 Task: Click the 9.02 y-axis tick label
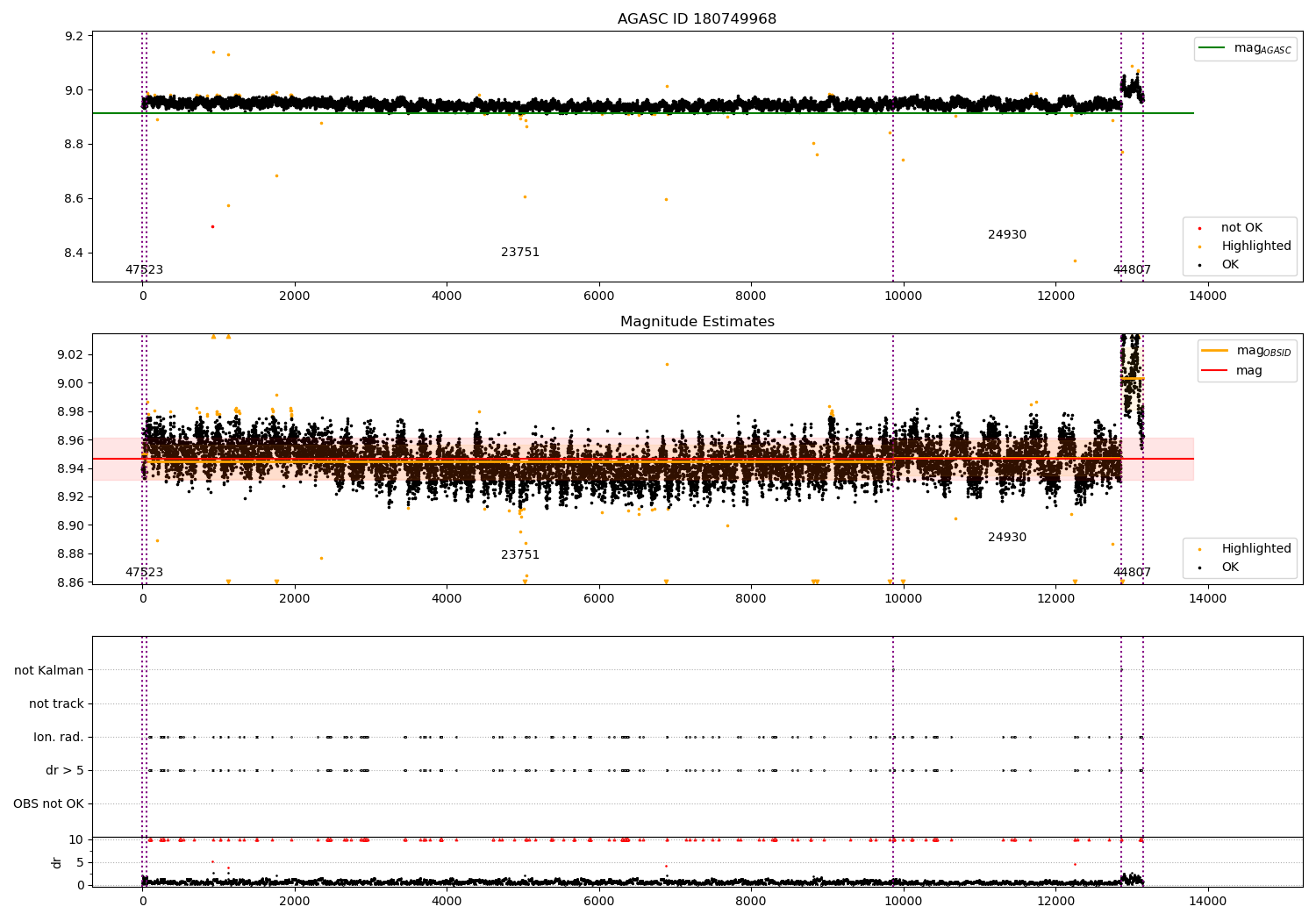pyautogui.click(x=72, y=354)
